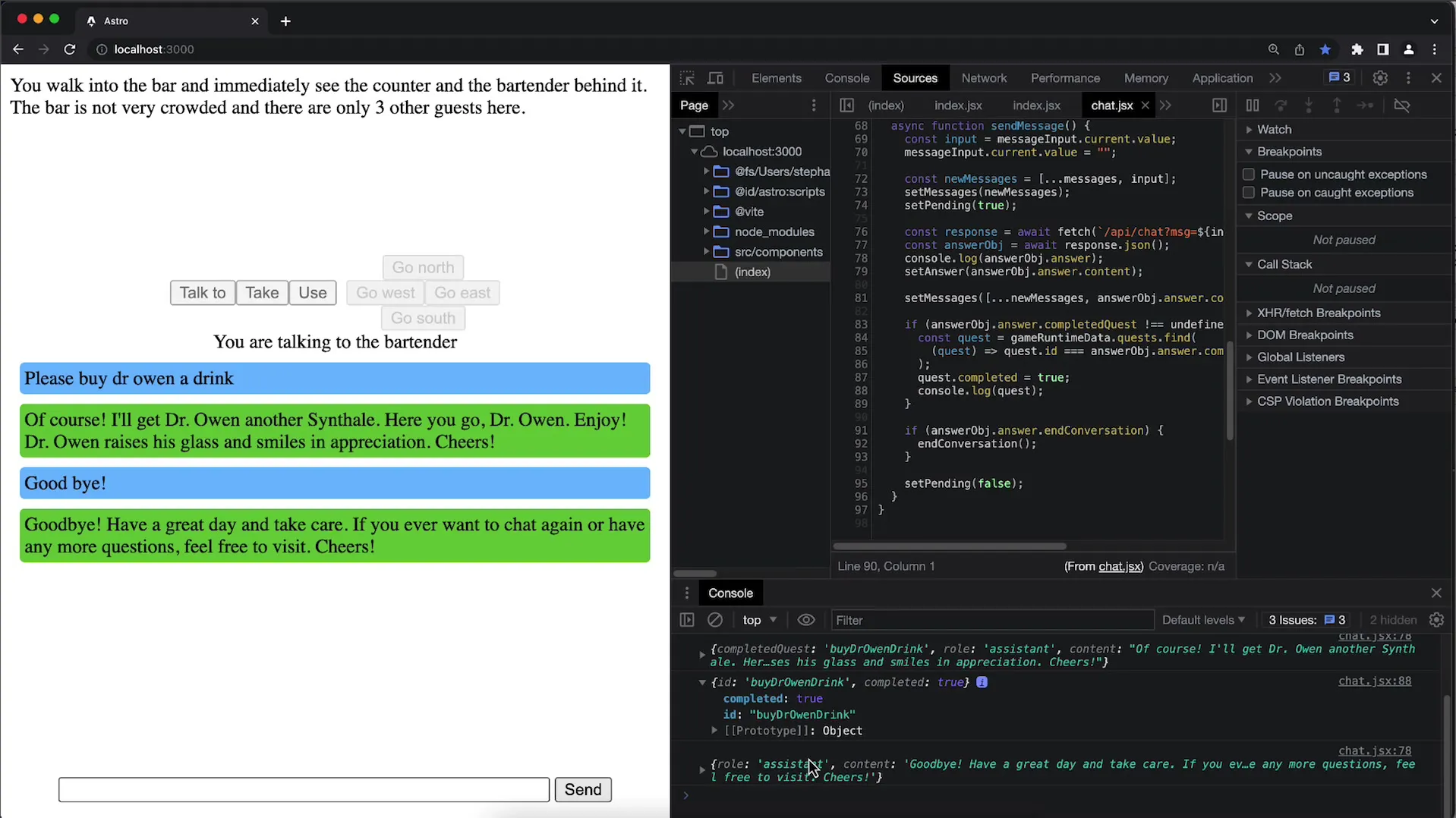Expand the Watch section
Screen dimensions: 1456x818
(1250, 130)
